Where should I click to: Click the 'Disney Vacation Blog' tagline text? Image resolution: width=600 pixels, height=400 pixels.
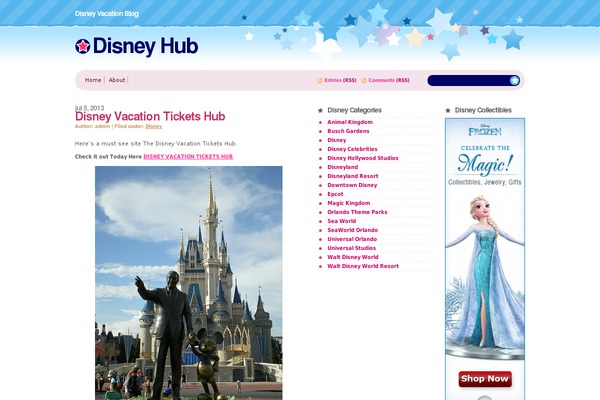(x=107, y=14)
